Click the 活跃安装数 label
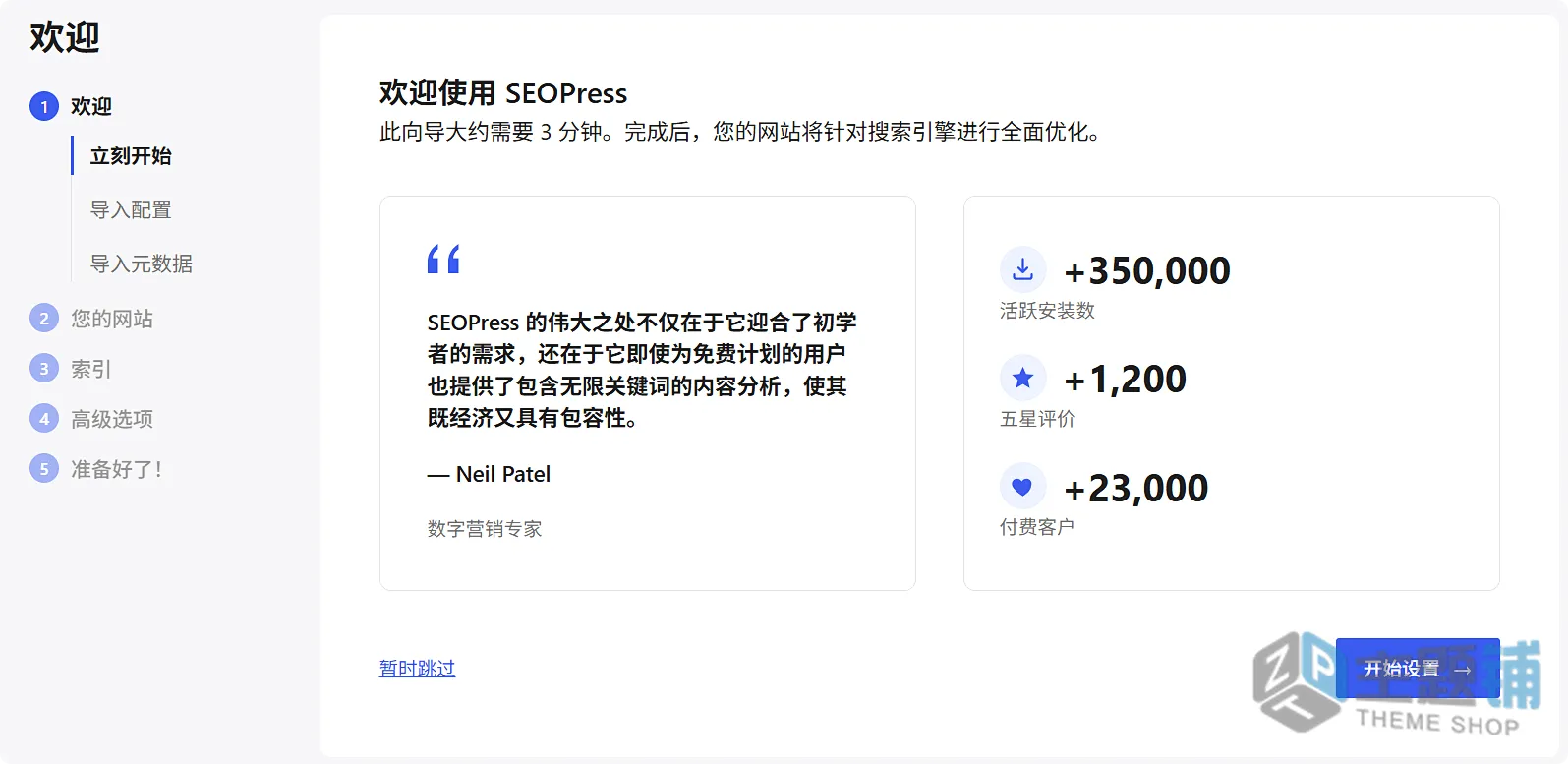The height and width of the screenshot is (764, 1568). pyautogui.click(x=1047, y=311)
